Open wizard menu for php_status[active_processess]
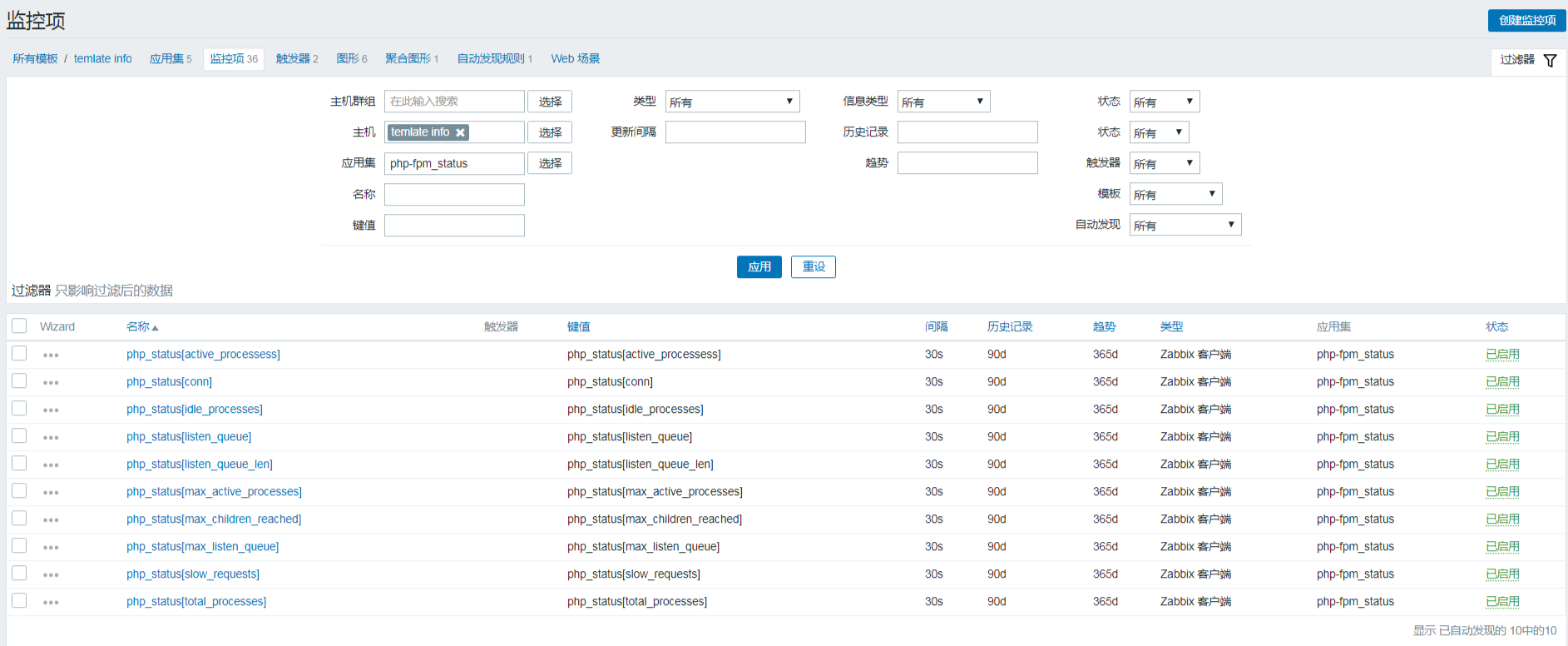The height and width of the screenshot is (646, 1568). coord(51,355)
